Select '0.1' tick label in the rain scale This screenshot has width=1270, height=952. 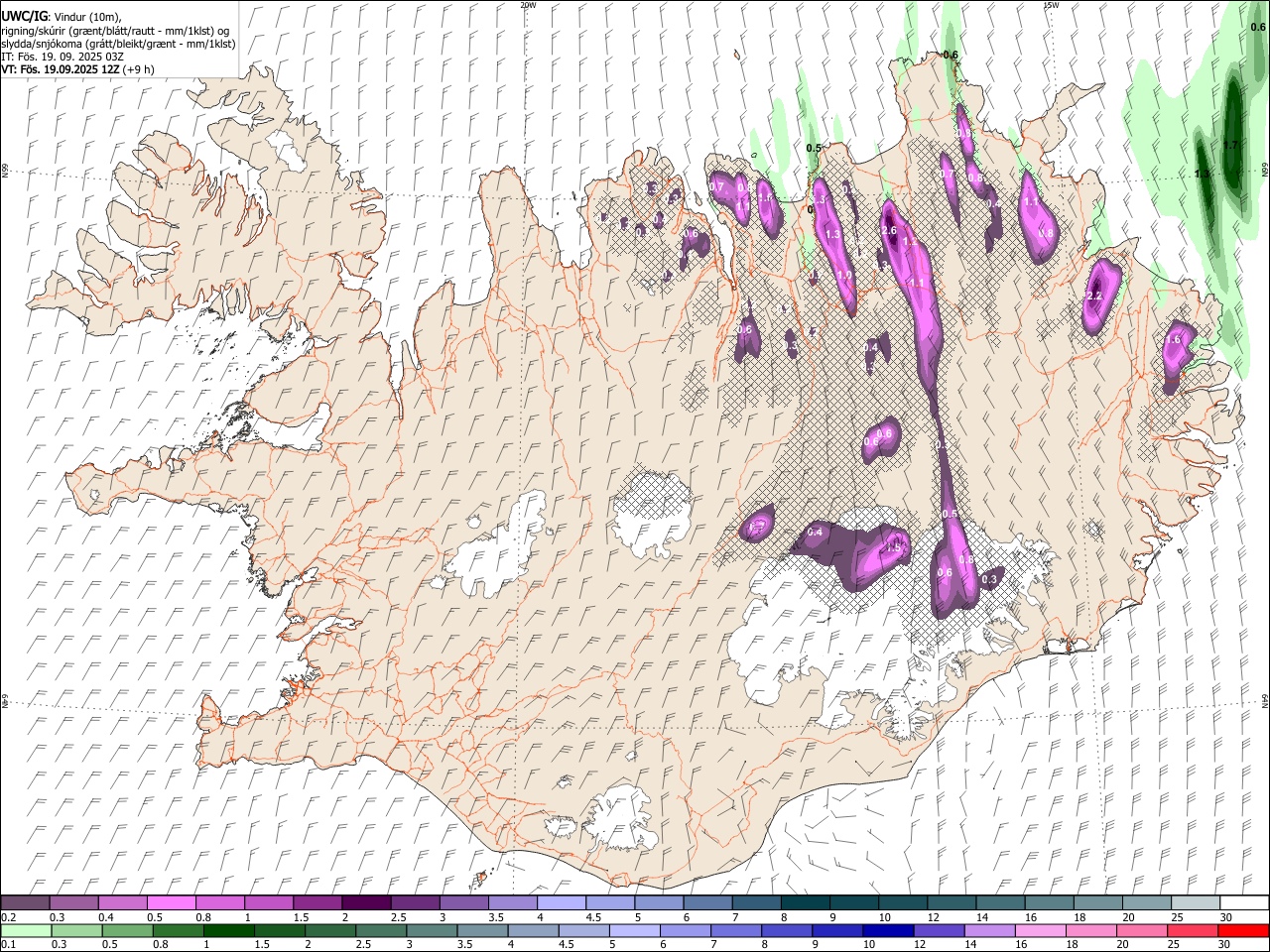tap(9, 945)
